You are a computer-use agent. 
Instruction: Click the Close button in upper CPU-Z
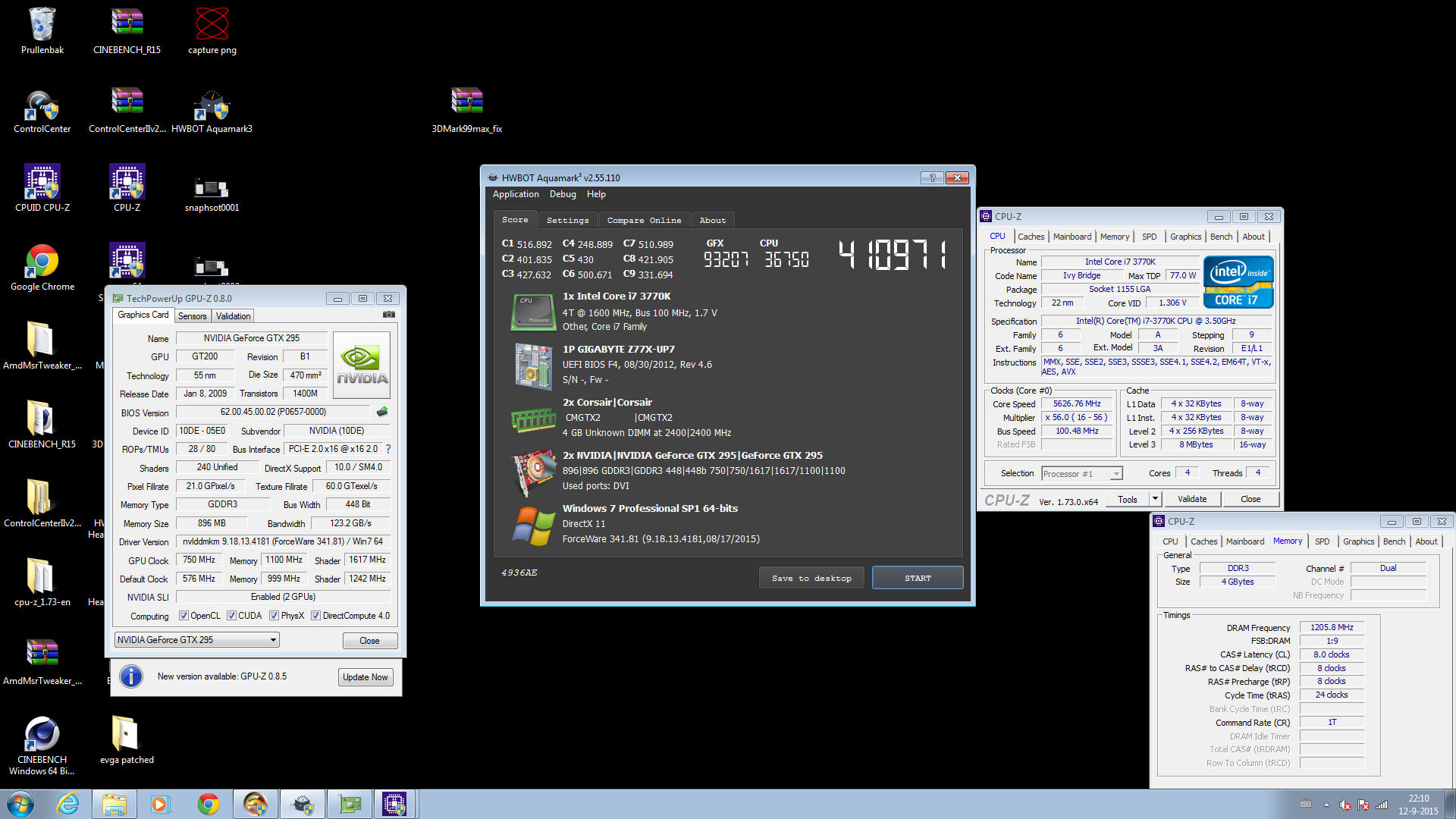pos(1250,499)
